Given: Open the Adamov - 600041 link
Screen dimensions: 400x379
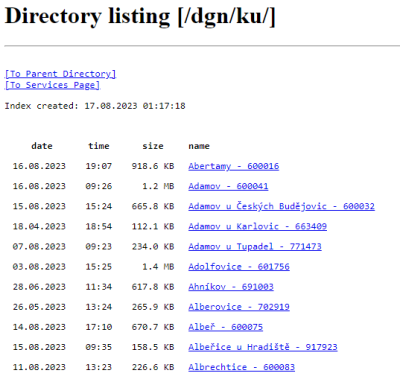Looking at the screenshot, I should (228, 186).
